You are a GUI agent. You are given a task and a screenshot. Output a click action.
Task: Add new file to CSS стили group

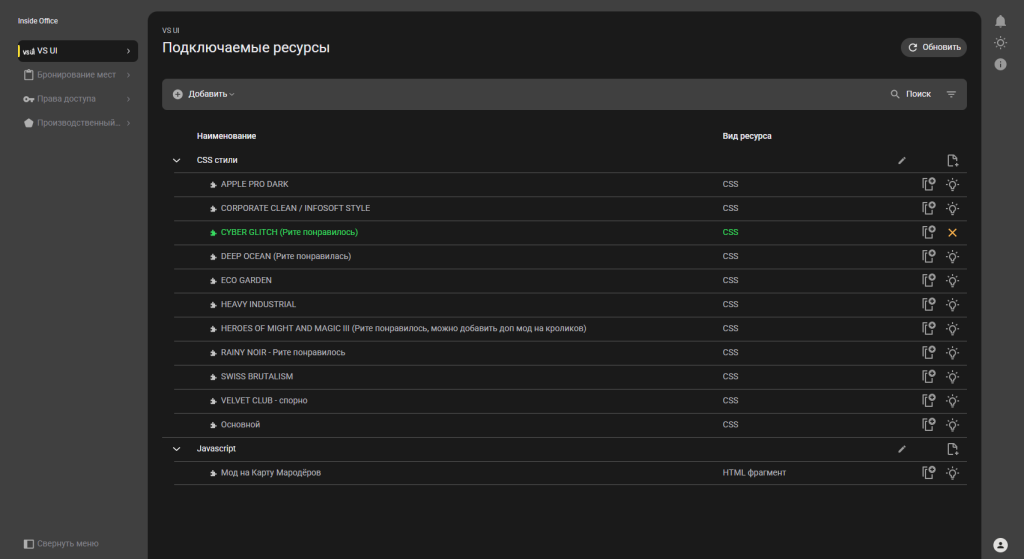click(952, 160)
